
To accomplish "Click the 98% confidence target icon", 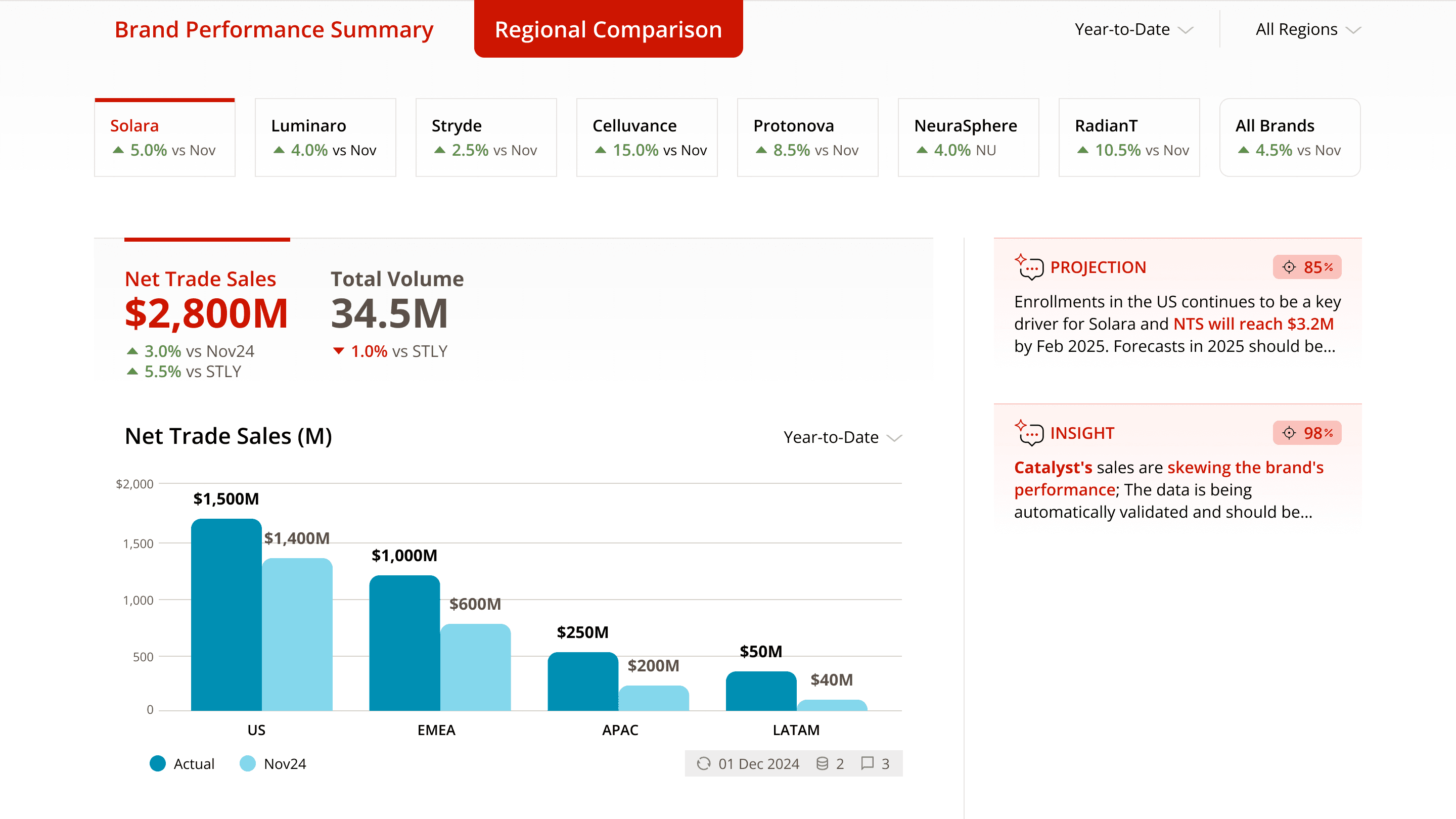I will tap(1289, 433).
